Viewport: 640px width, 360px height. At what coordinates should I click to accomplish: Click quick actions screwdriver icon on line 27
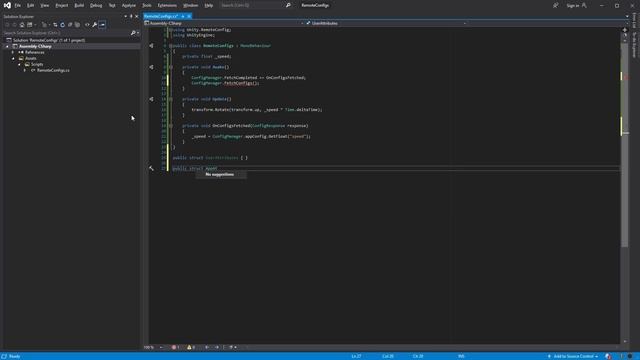(x=151, y=168)
